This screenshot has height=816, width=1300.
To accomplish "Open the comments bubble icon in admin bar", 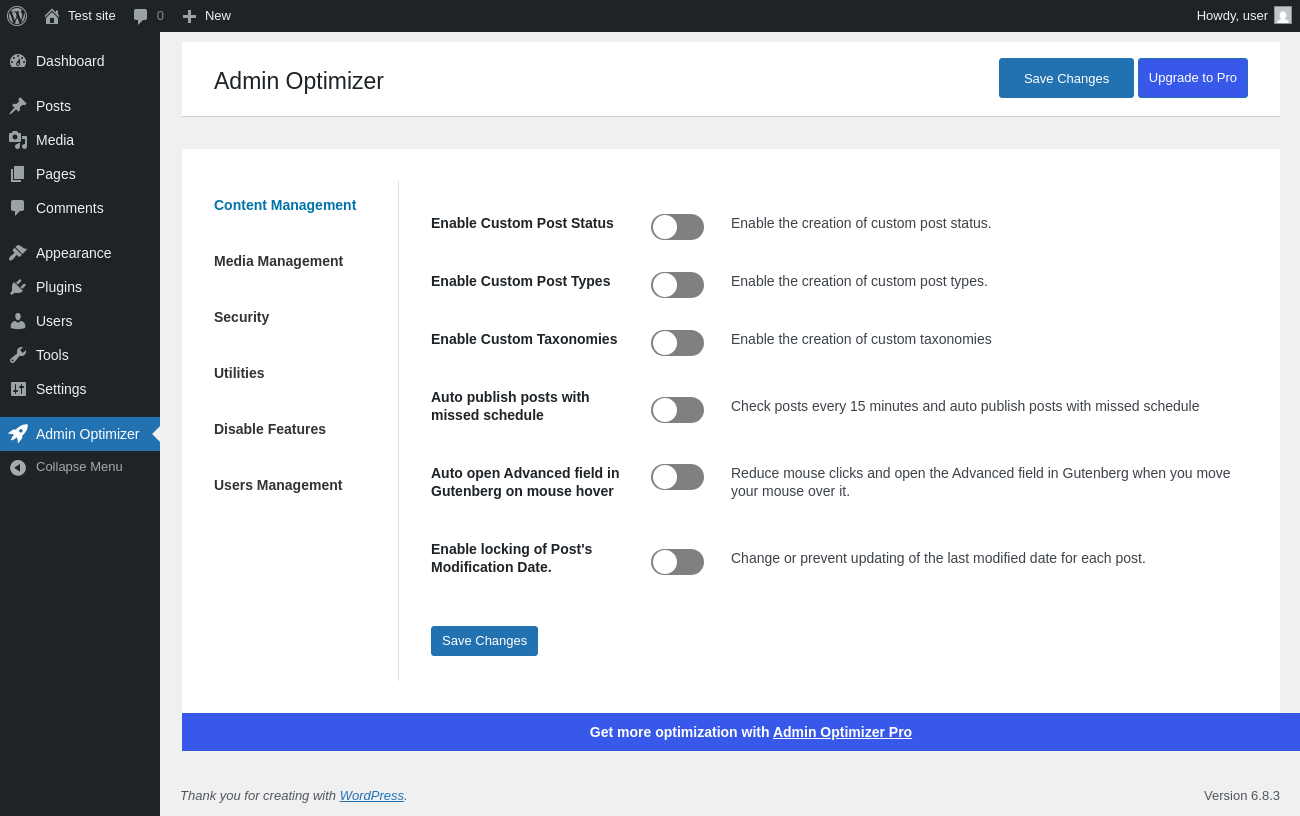I will [140, 16].
